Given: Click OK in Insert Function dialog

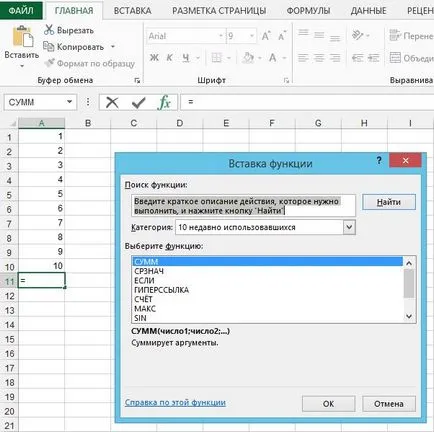Looking at the screenshot, I should [328, 404].
